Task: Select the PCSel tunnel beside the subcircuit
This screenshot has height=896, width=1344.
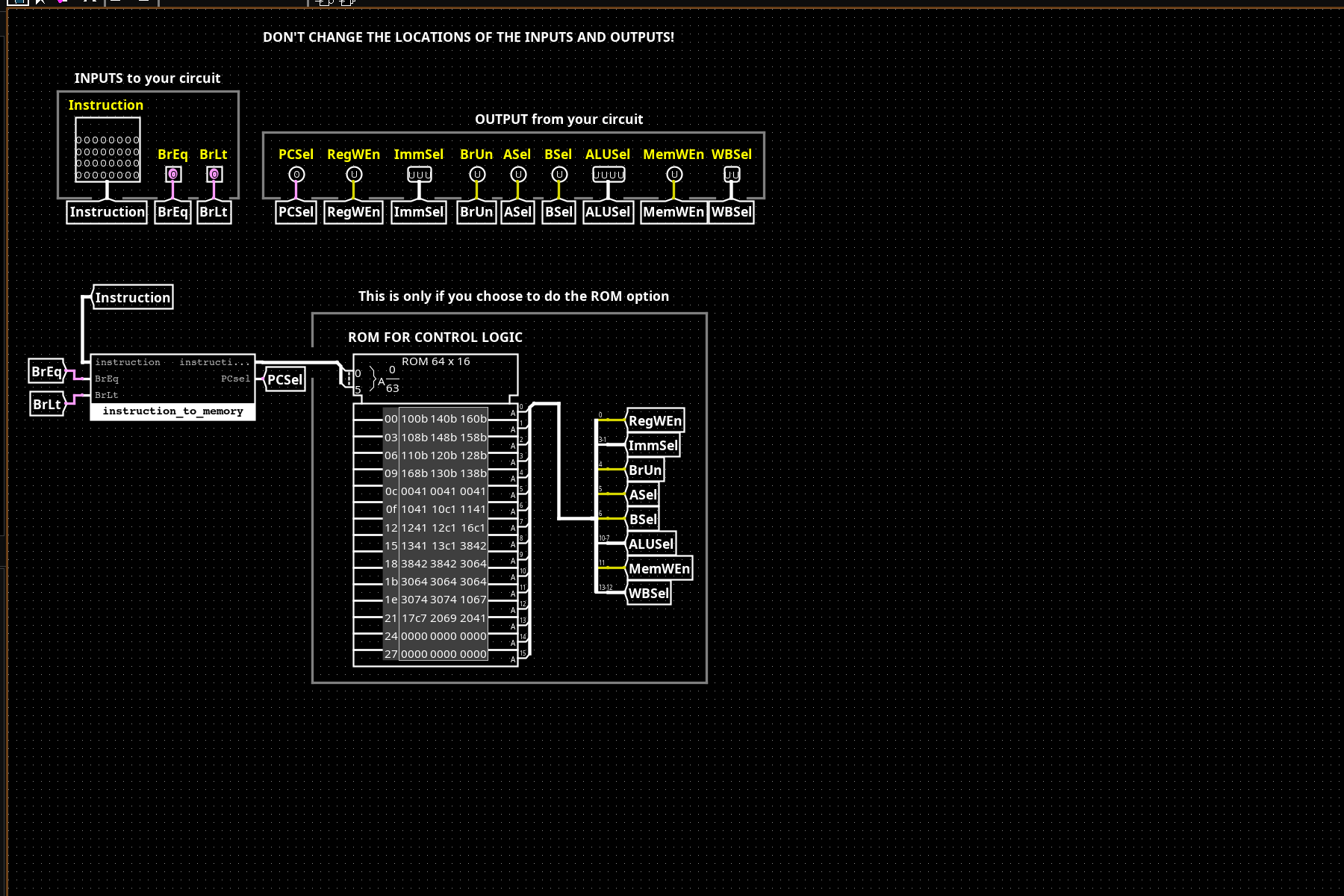Action: [285, 380]
